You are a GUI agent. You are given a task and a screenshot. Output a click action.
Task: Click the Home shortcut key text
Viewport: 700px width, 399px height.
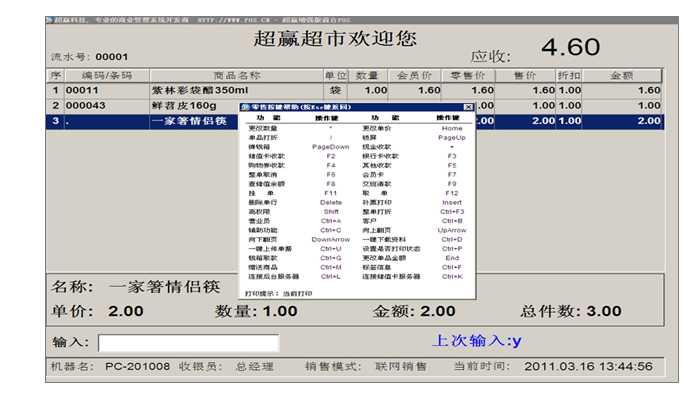(452, 129)
